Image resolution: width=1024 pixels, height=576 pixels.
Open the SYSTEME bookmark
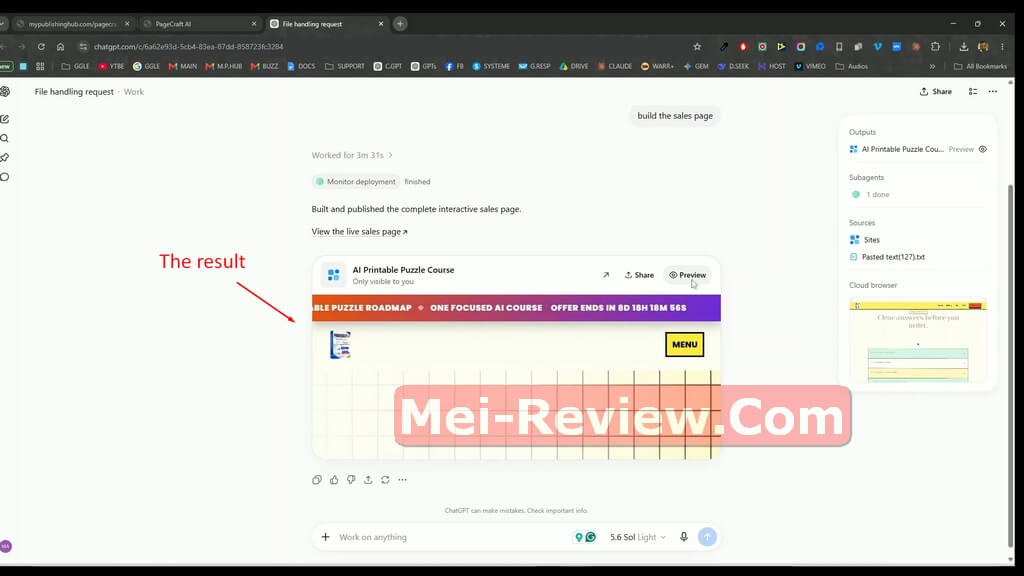point(490,66)
